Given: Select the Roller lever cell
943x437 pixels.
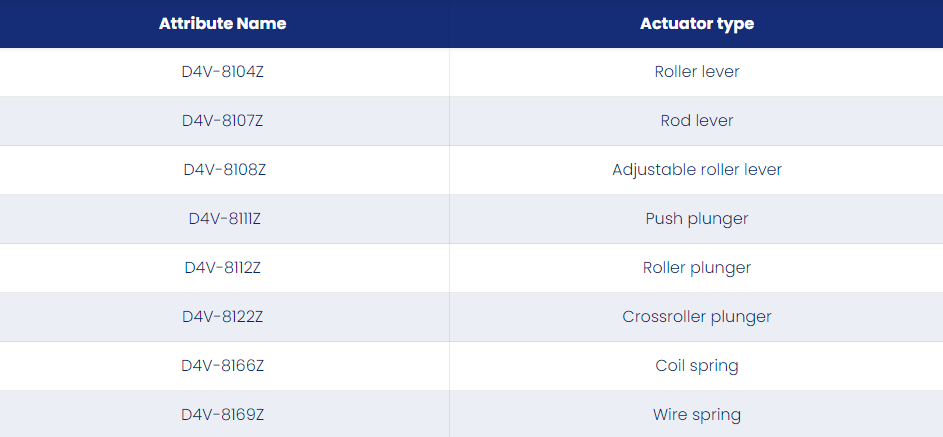Looking at the screenshot, I should pyautogui.click(x=696, y=72).
